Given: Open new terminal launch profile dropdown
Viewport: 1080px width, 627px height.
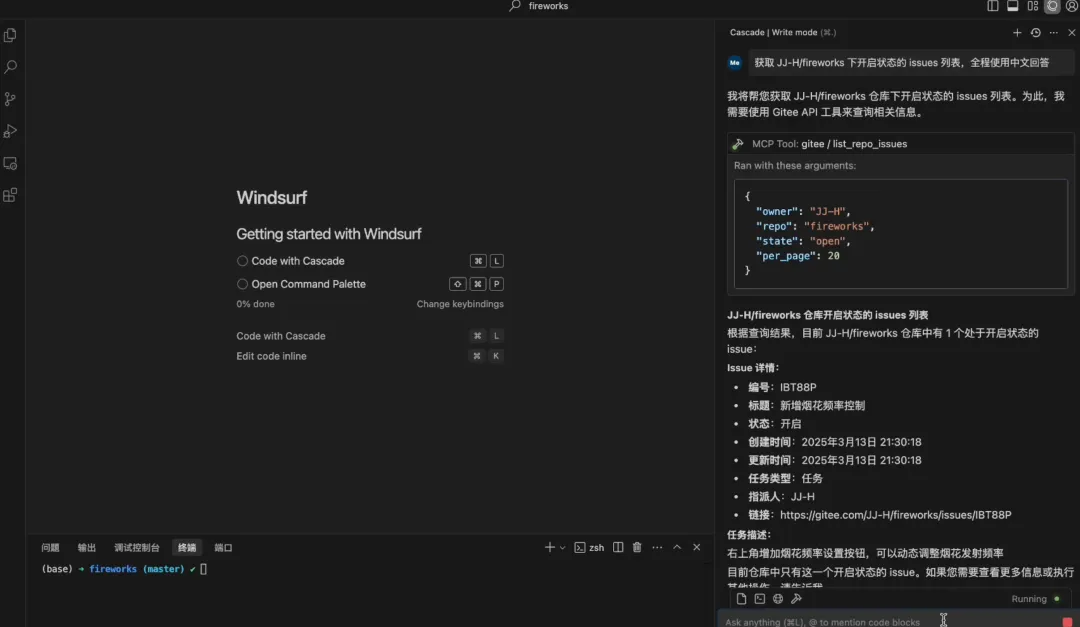Looking at the screenshot, I should click(562, 548).
